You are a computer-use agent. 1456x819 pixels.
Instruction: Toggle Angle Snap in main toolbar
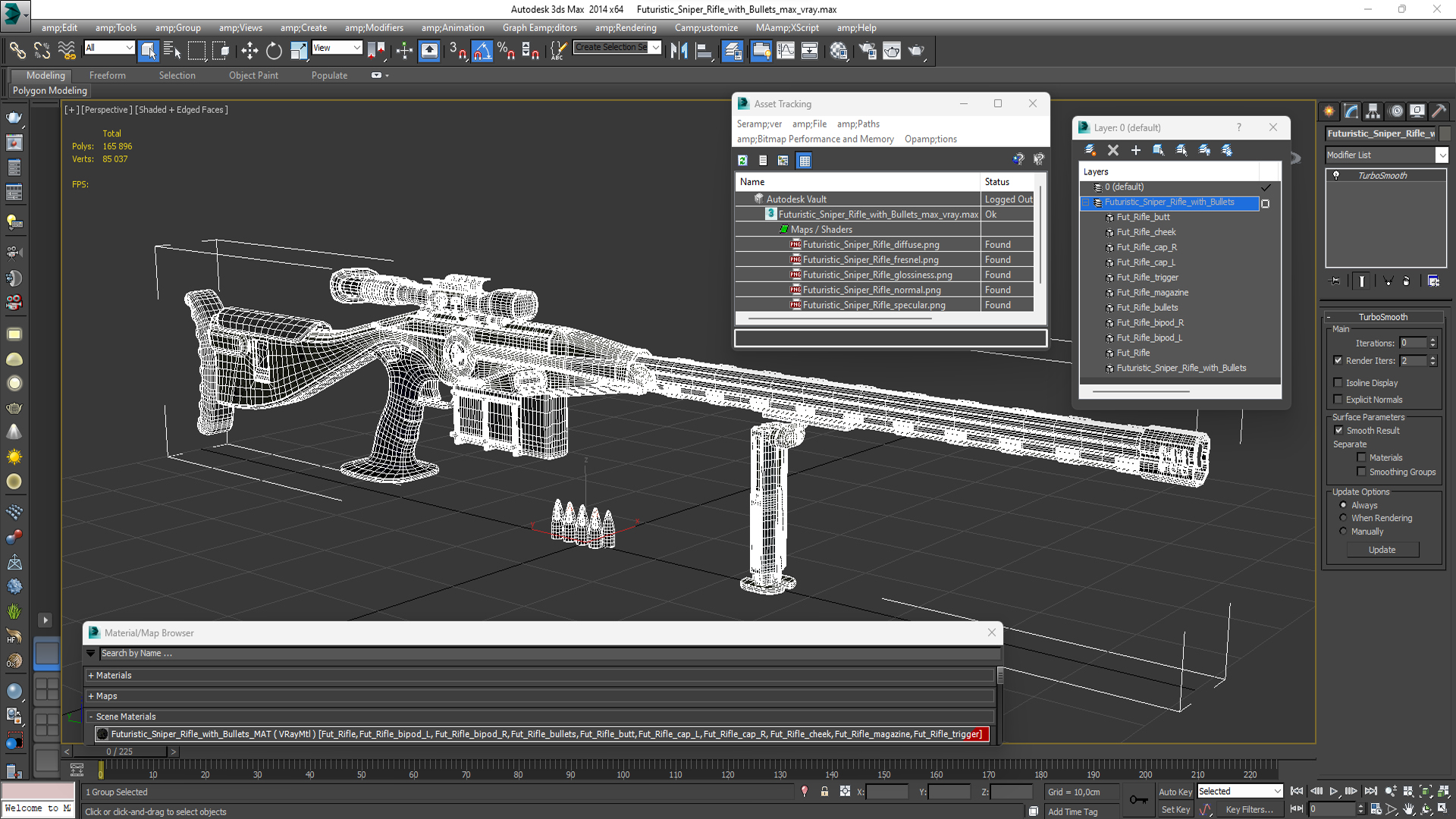tap(482, 51)
